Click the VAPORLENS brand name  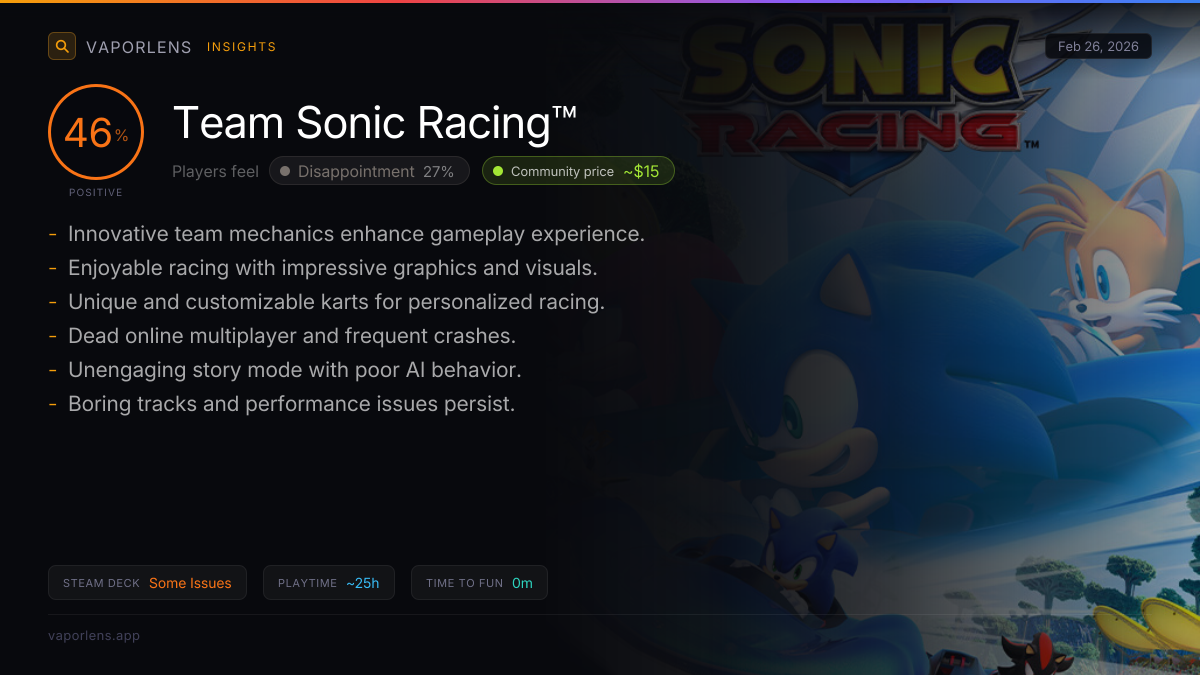pyautogui.click(x=139, y=47)
